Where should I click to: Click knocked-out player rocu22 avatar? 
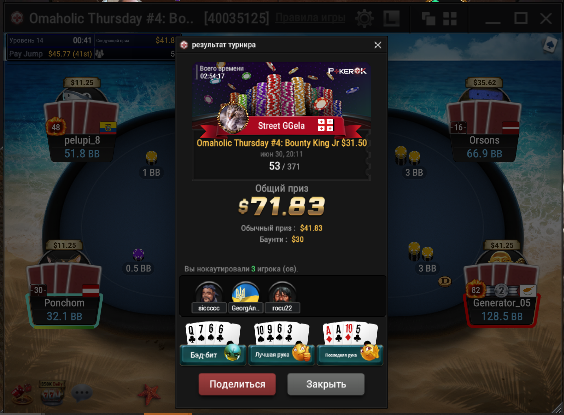(x=282, y=293)
